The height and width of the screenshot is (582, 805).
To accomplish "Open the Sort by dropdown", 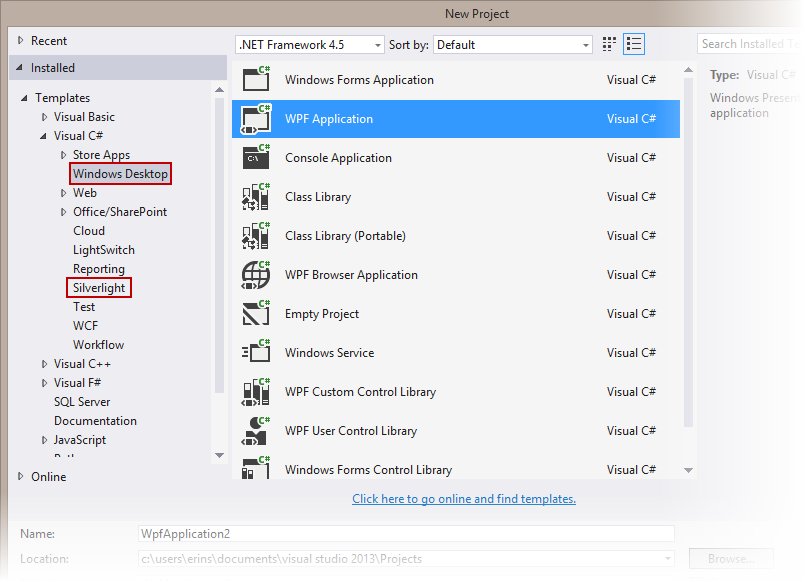I will tap(514, 45).
